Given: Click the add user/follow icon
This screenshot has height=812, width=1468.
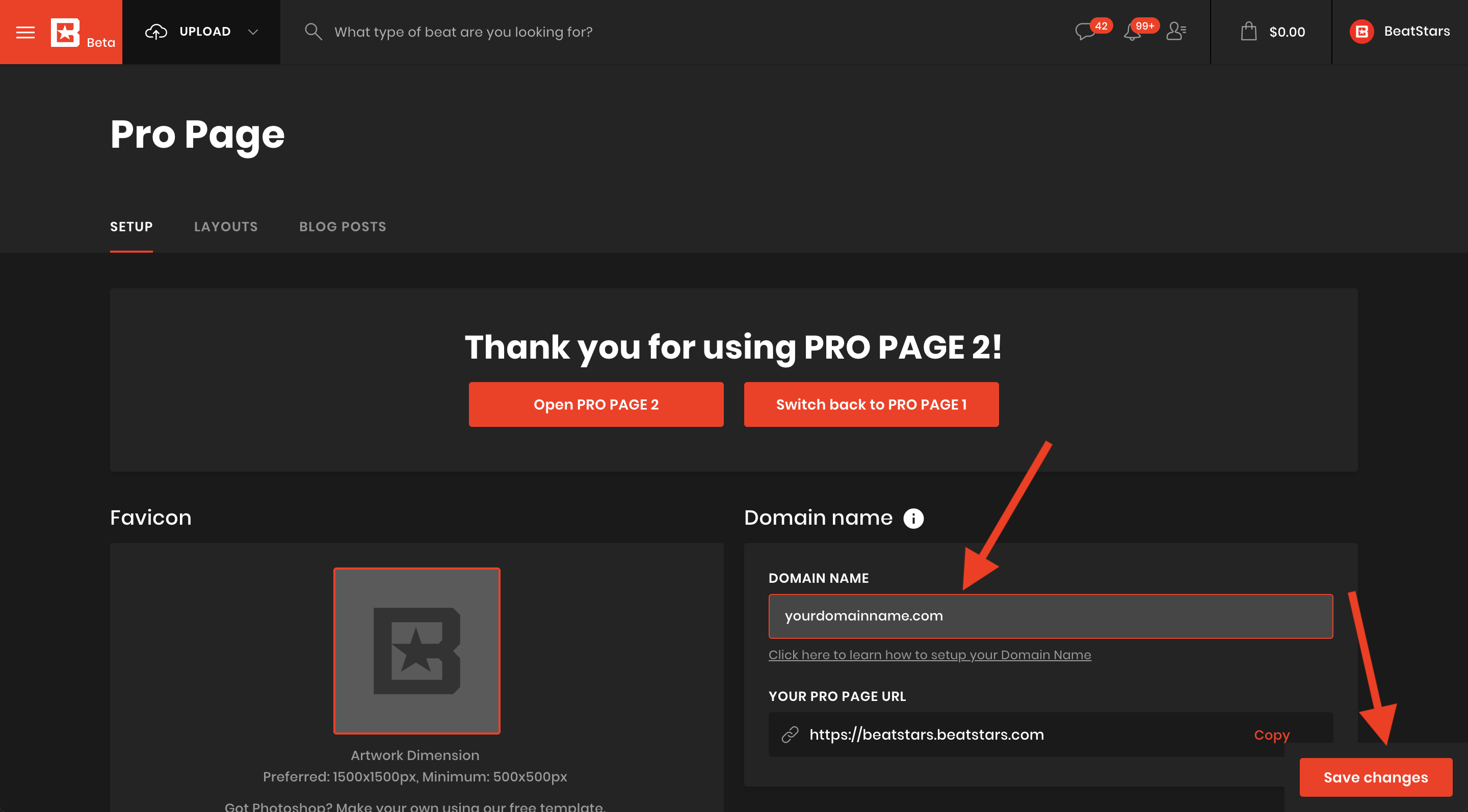Looking at the screenshot, I should [x=1175, y=30].
